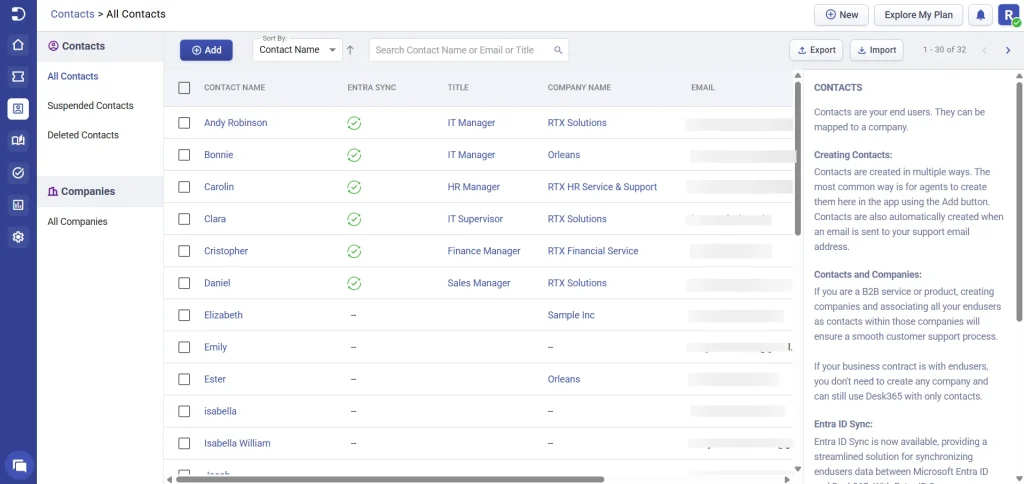The width and height of the screenshot is (1024, 484).
Task: Open RTX Financial Service company
Action: pyautogui.click(x=593, y=251)
